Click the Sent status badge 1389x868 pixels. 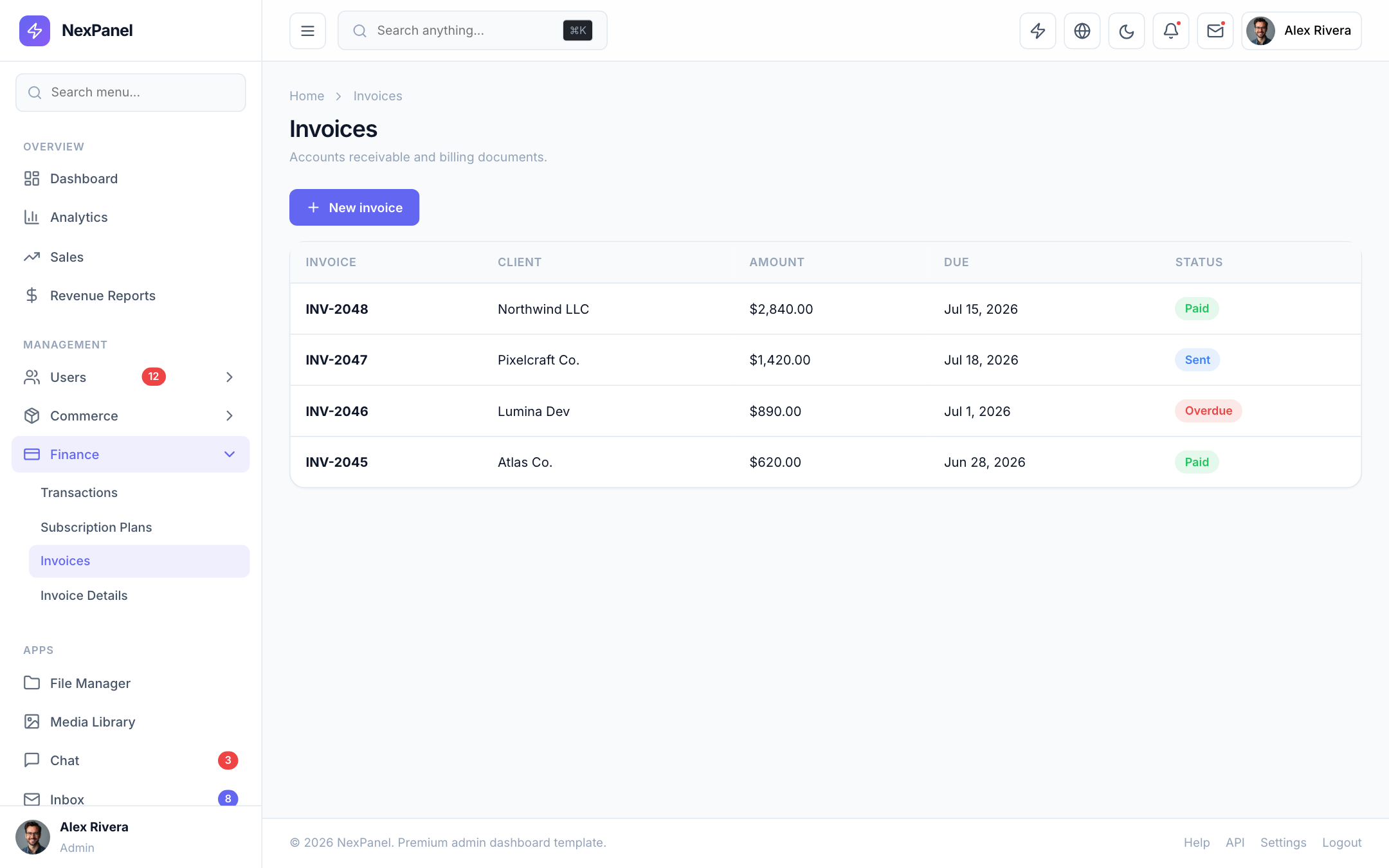(x=1197, y=360)
